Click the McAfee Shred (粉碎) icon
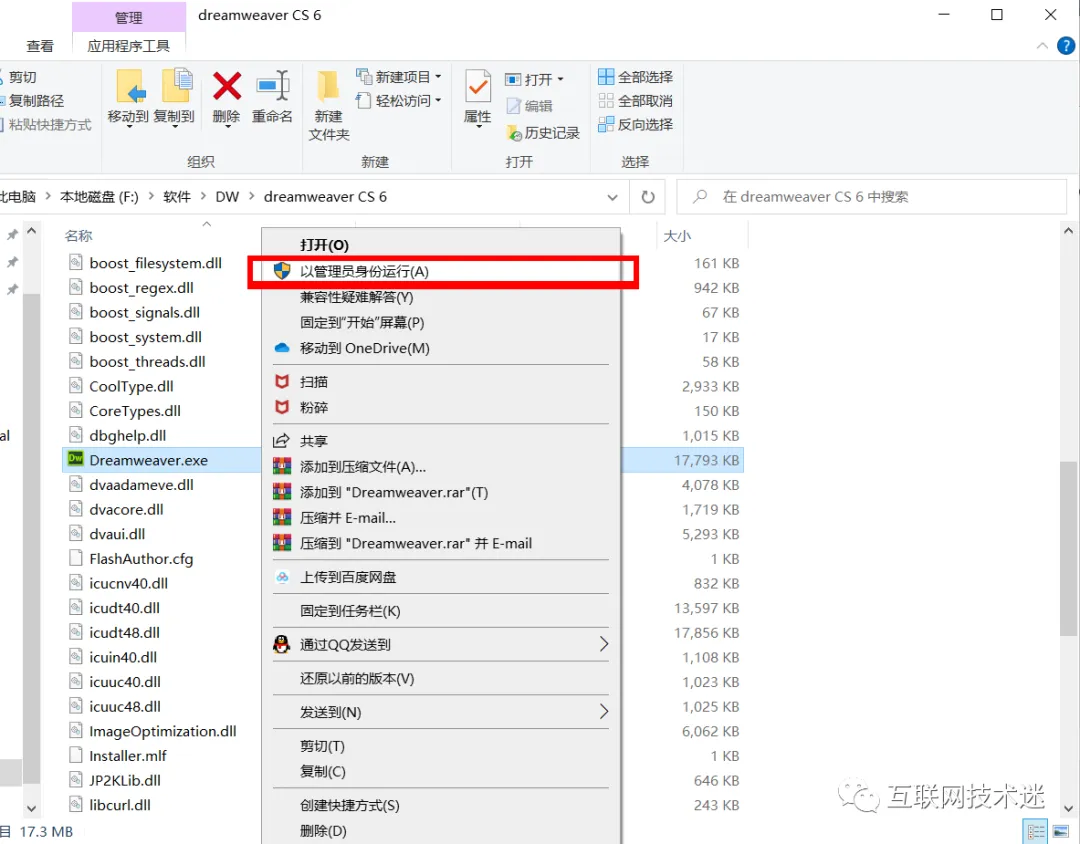1080x844 pixels. (282, 407)
